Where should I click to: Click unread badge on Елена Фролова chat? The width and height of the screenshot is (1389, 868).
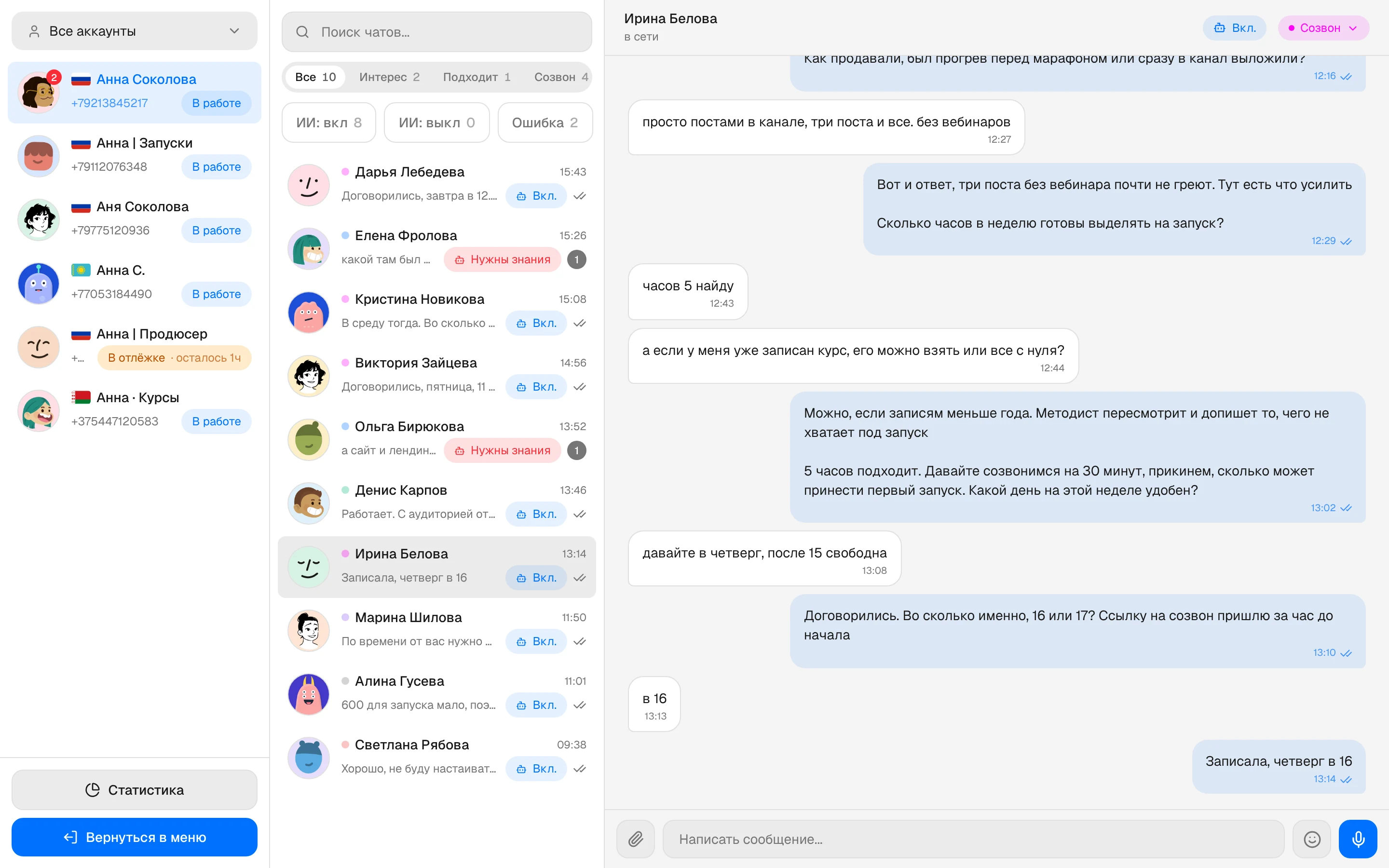tap(577, 259)
